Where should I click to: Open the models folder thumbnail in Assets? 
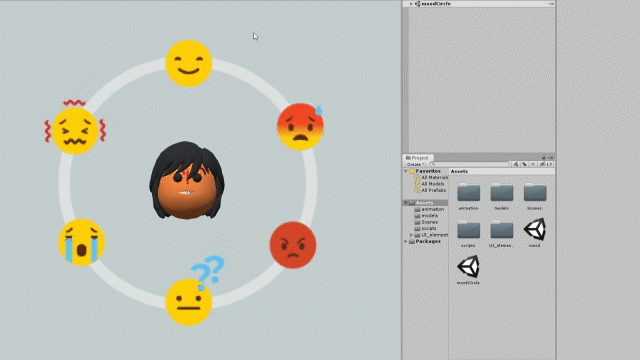click(502, 192)
